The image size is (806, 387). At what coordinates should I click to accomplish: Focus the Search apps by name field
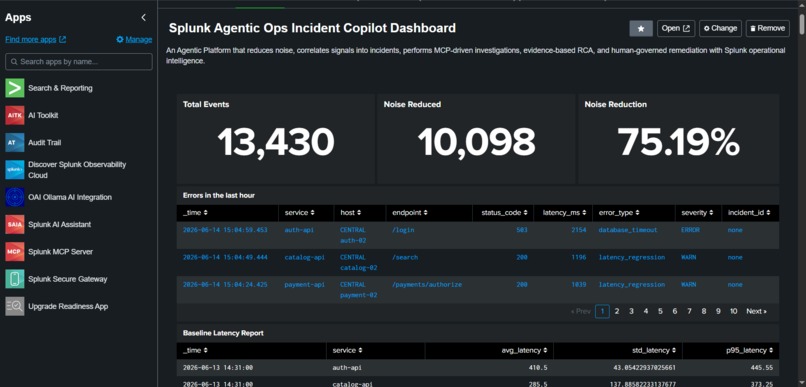point(79,62)
